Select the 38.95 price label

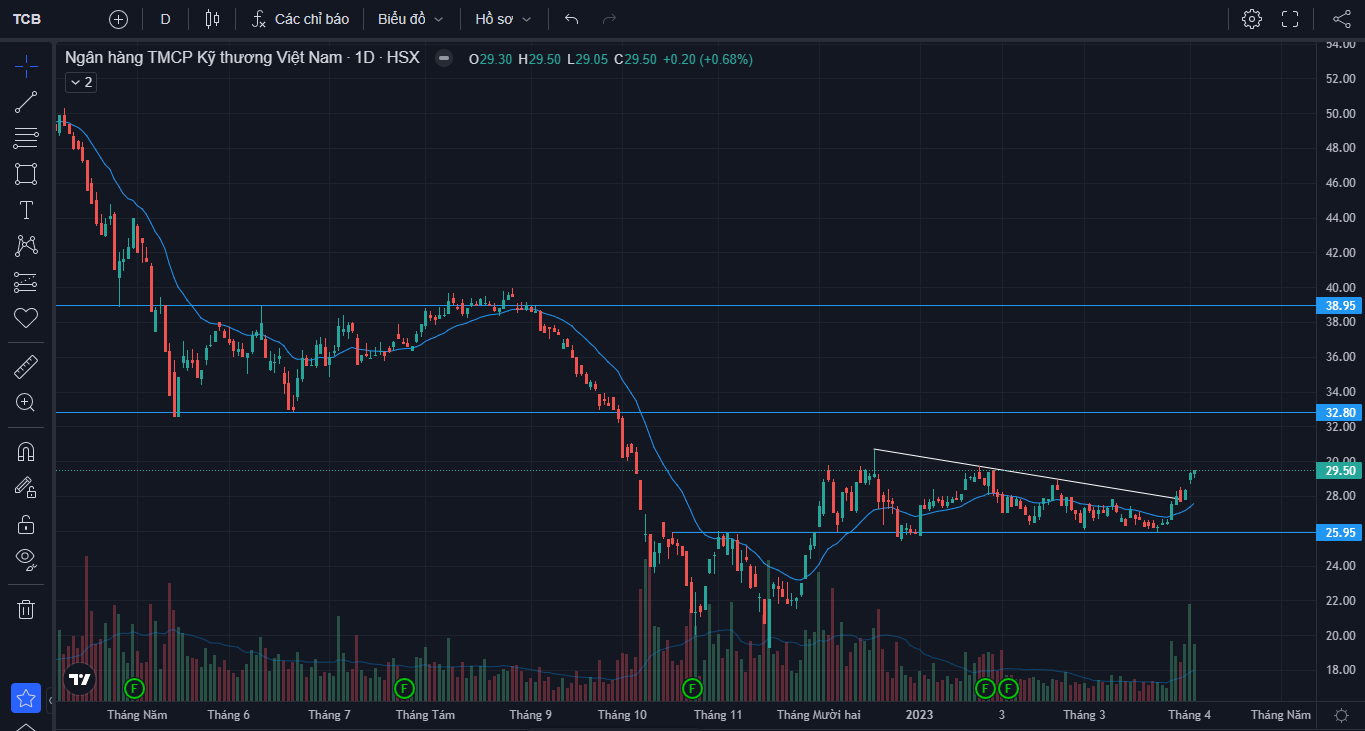1340,306
